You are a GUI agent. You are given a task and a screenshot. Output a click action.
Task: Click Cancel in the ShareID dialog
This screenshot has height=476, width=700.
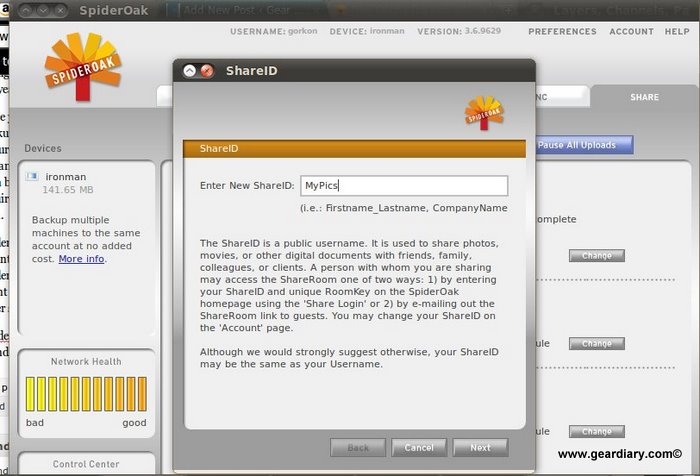tap(419, 447)
